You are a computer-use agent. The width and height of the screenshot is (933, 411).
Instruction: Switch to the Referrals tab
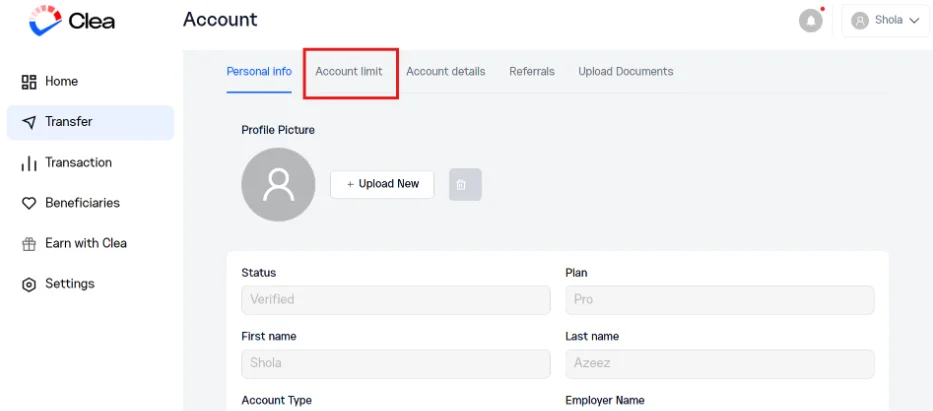pyautogui.click(x=532, y=72)
